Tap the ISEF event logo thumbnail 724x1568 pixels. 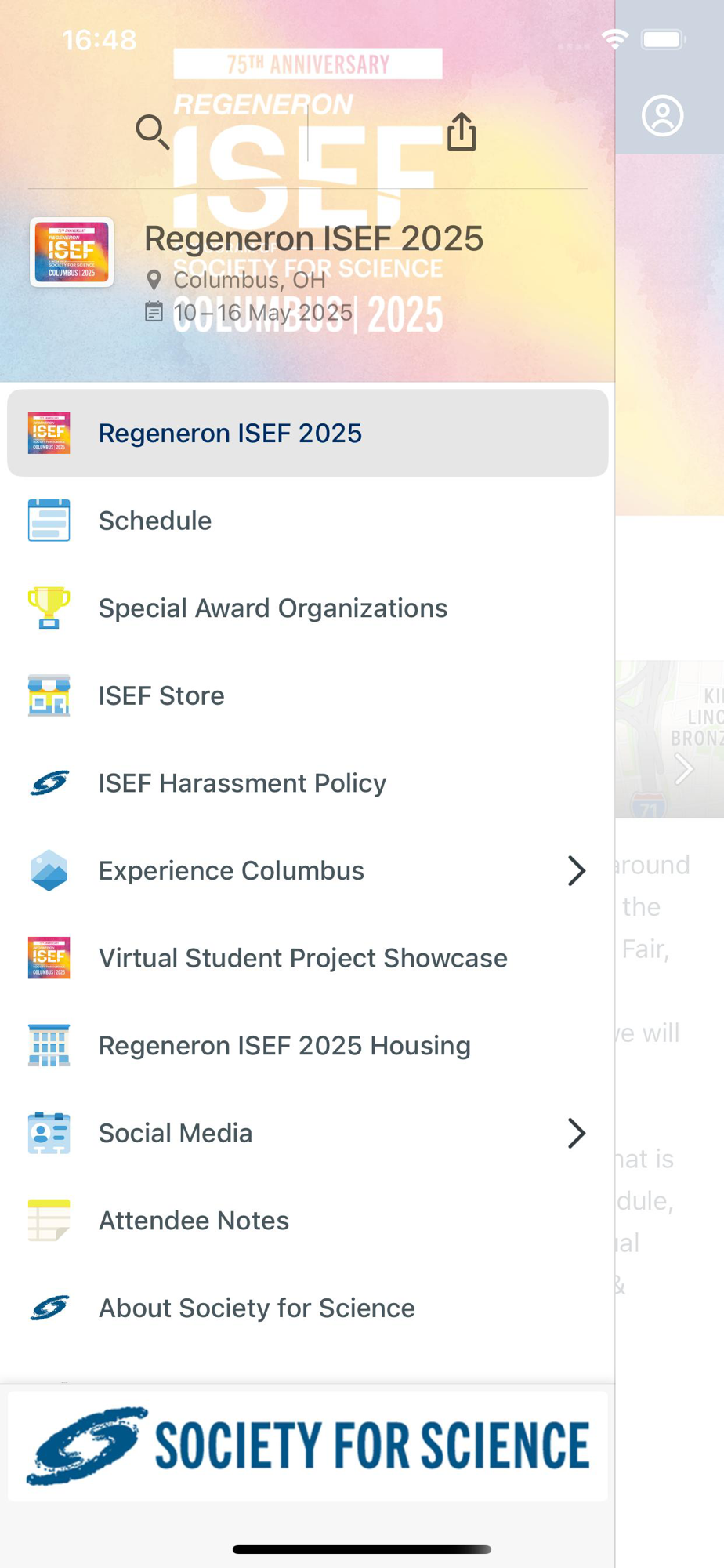click(x=71, y=252)
